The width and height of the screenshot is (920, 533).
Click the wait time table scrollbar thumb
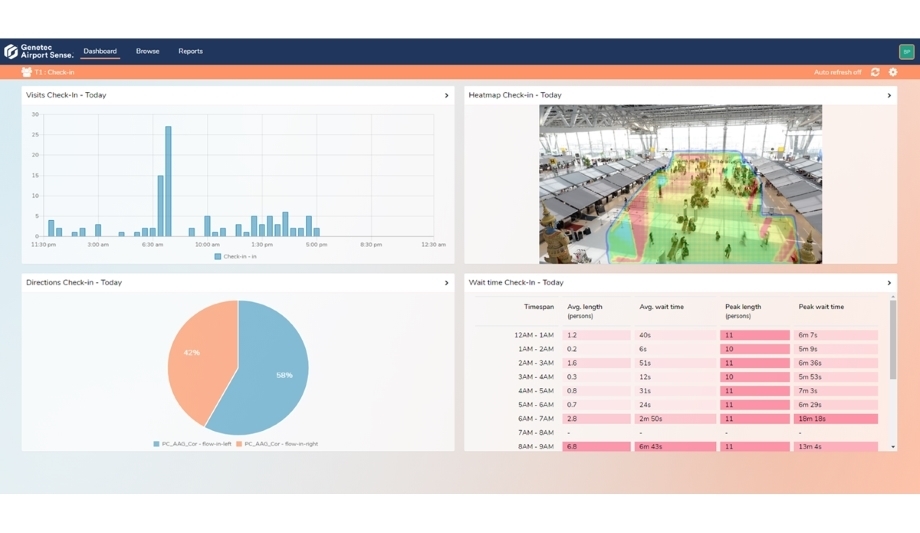(x=893, y=339)
